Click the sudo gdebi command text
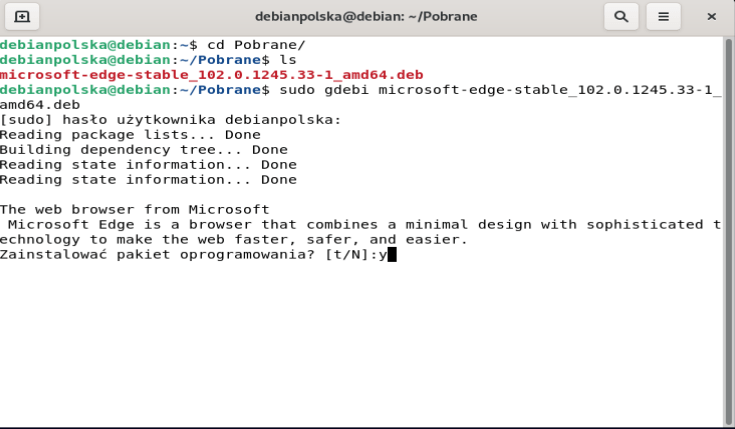The width and height of the screenshot is (735, 429). [500, 90]
